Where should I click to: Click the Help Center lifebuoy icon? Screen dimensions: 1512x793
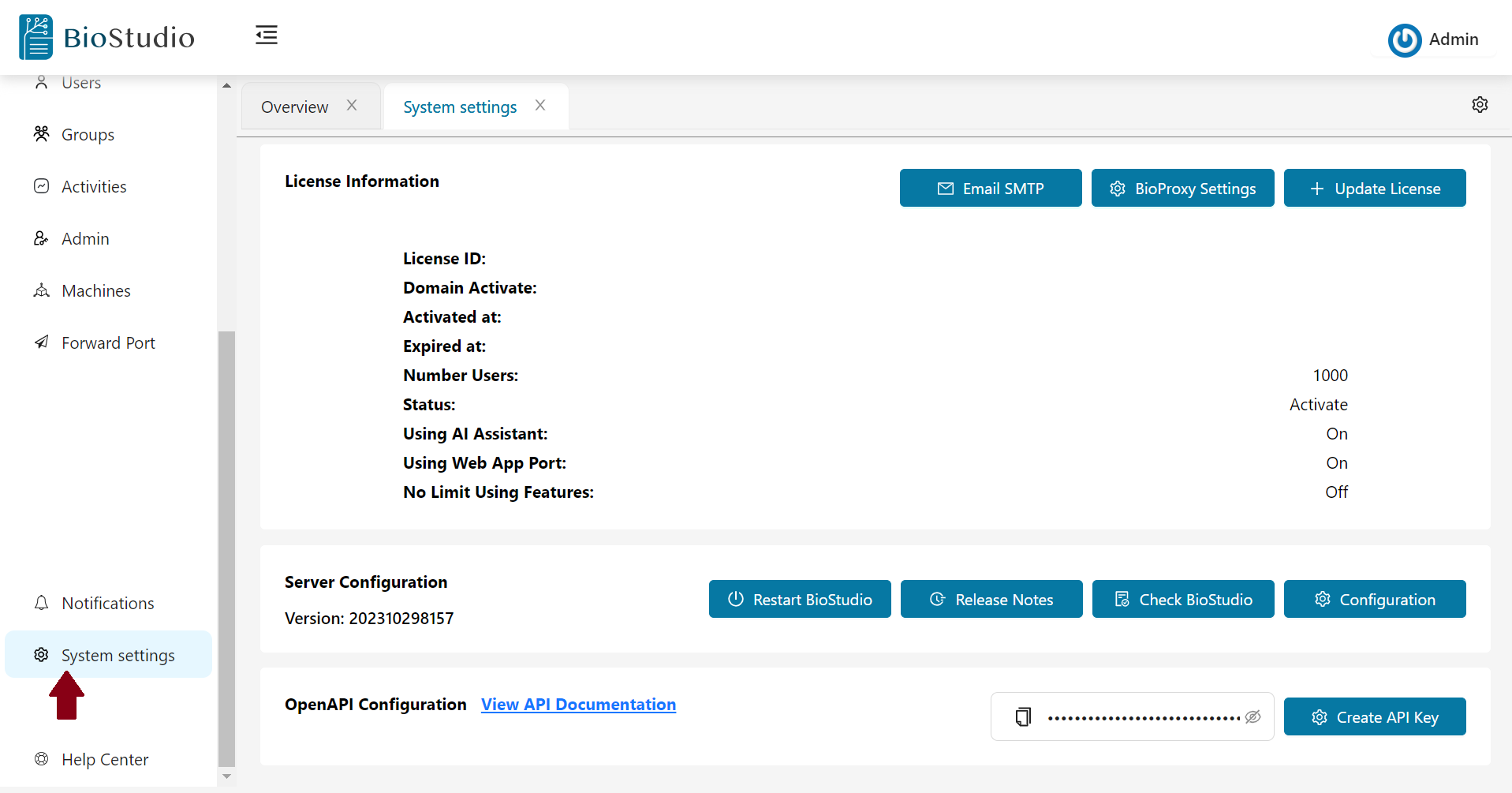(42, 759)
